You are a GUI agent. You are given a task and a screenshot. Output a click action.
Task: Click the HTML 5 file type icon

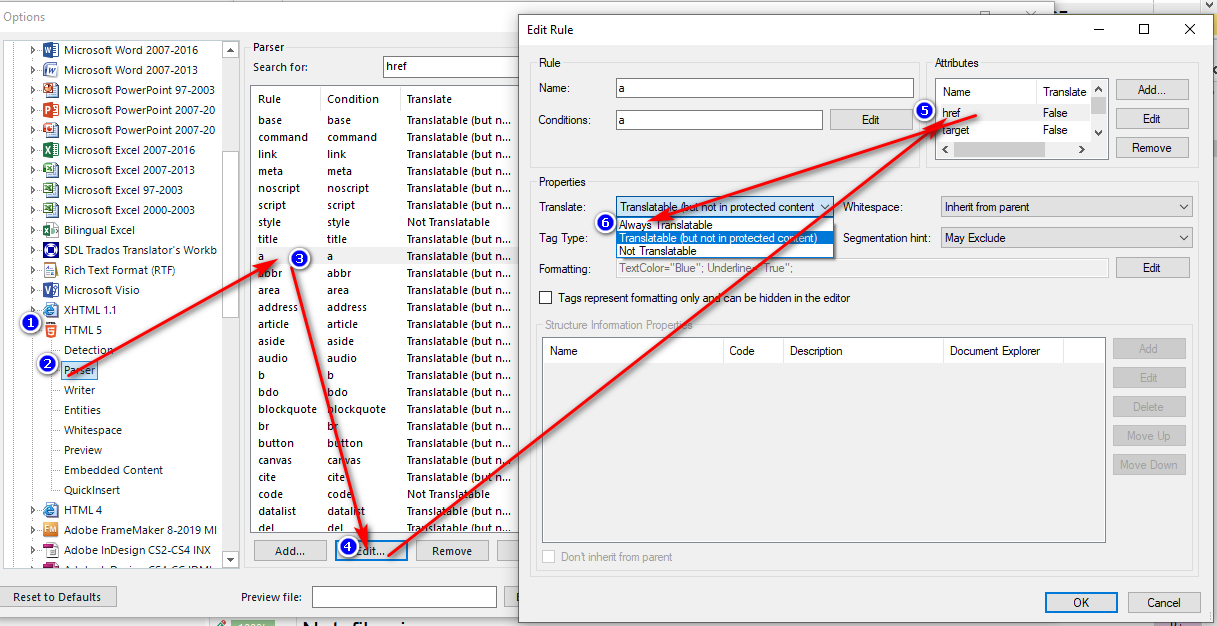pyautogui.click(x=50, y=330)
